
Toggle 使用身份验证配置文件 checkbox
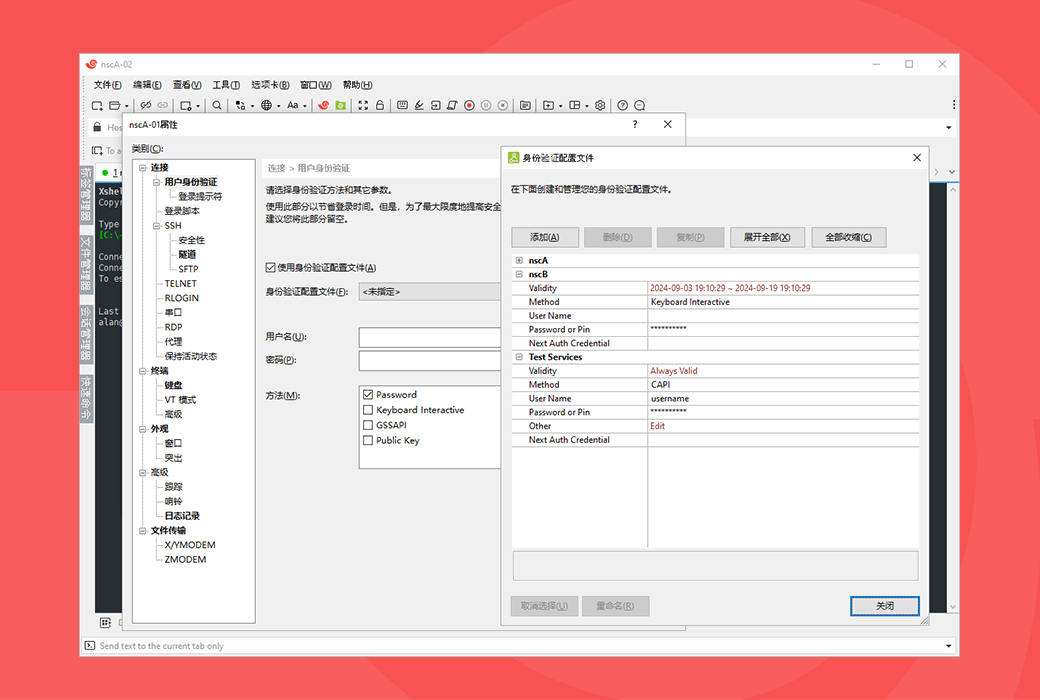click(271, 267)
